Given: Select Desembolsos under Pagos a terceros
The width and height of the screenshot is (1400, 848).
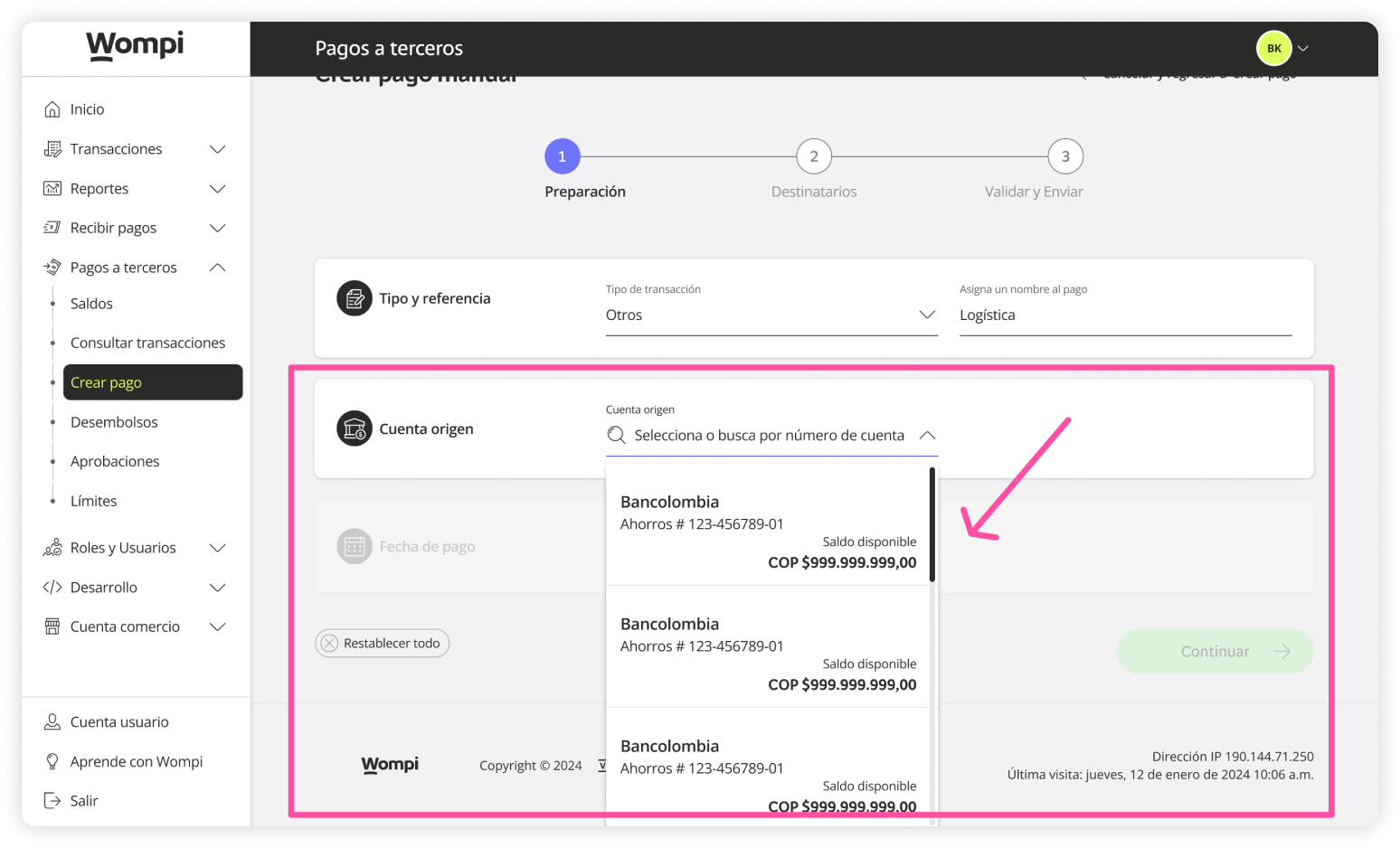Looking at the screenshot, I should tap(114, 421).
